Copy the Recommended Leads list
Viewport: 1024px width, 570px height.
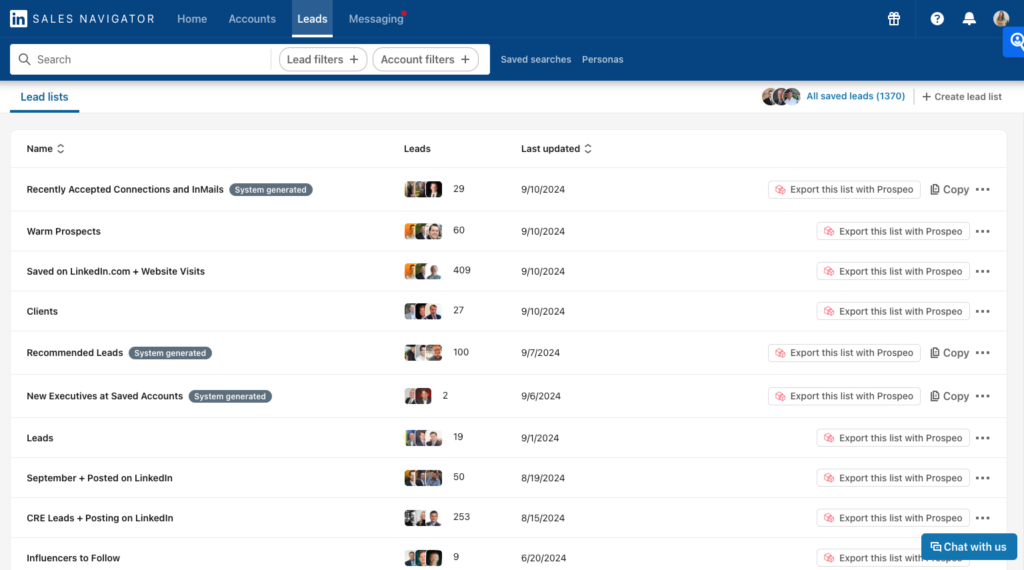point(949,353)
